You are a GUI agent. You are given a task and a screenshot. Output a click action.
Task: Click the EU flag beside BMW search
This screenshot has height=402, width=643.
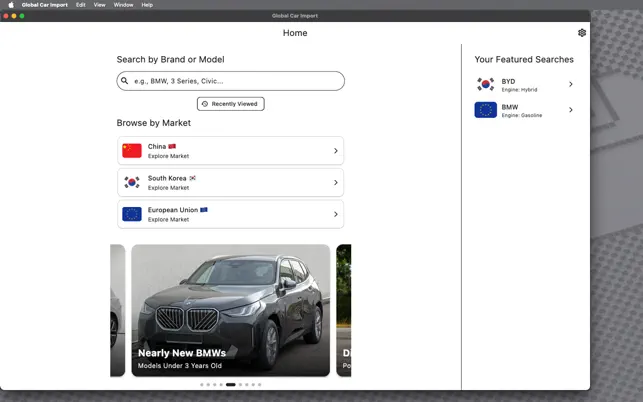486,110
